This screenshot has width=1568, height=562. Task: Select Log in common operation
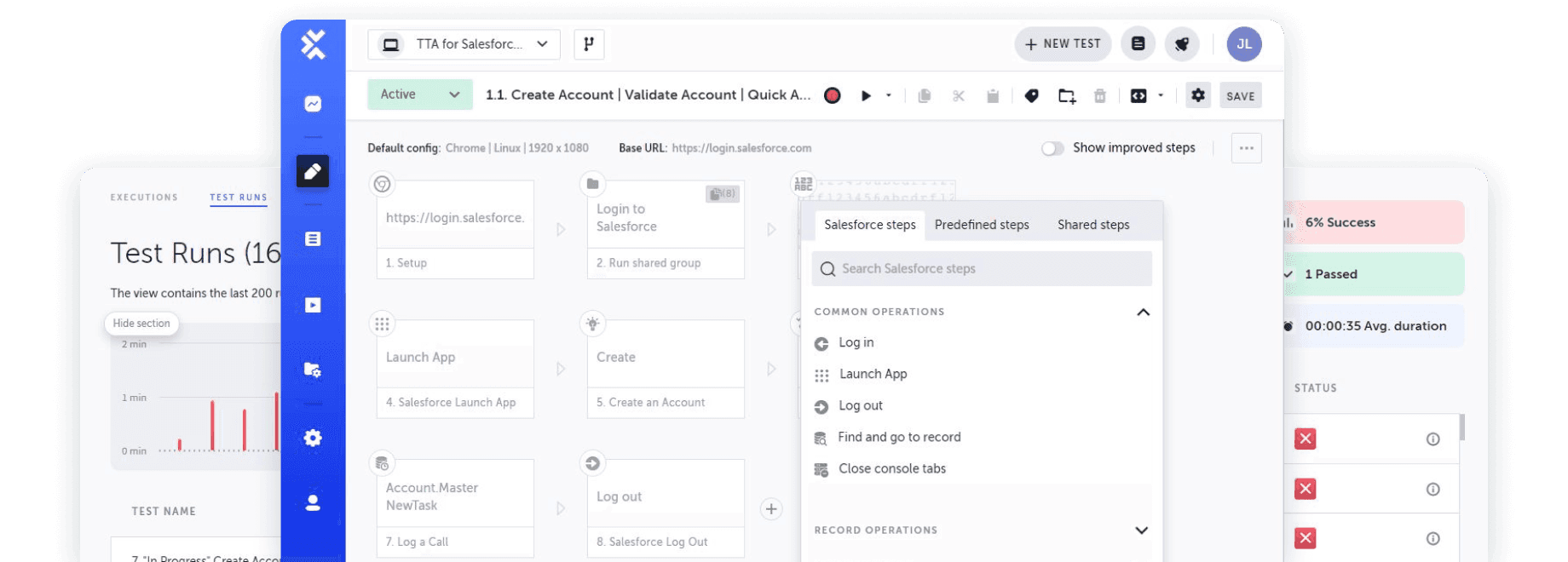click(x=856, y=342)
